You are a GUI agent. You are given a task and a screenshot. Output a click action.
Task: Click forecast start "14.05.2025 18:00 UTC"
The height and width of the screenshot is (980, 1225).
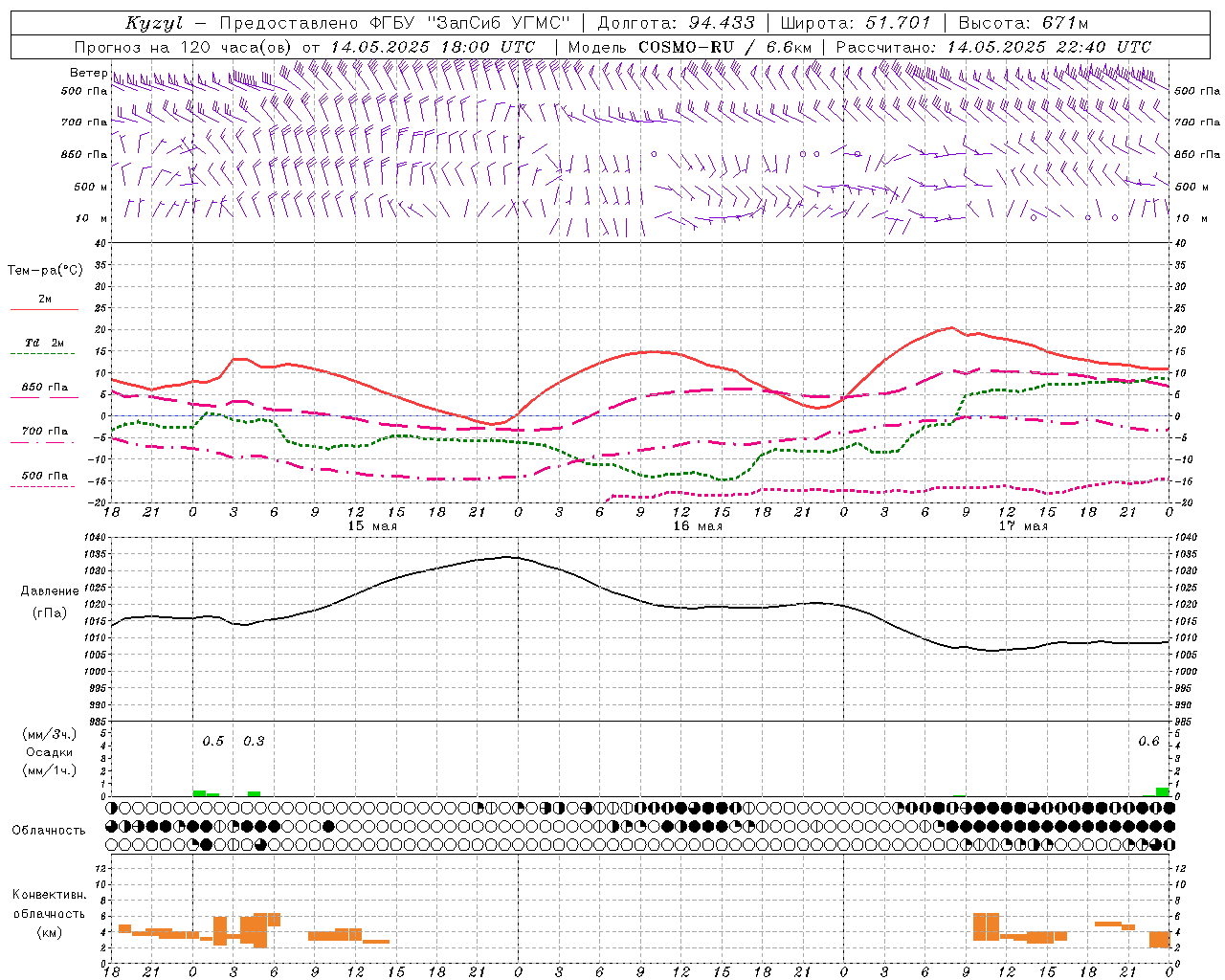pyautogui.click(x=433, y=47)
